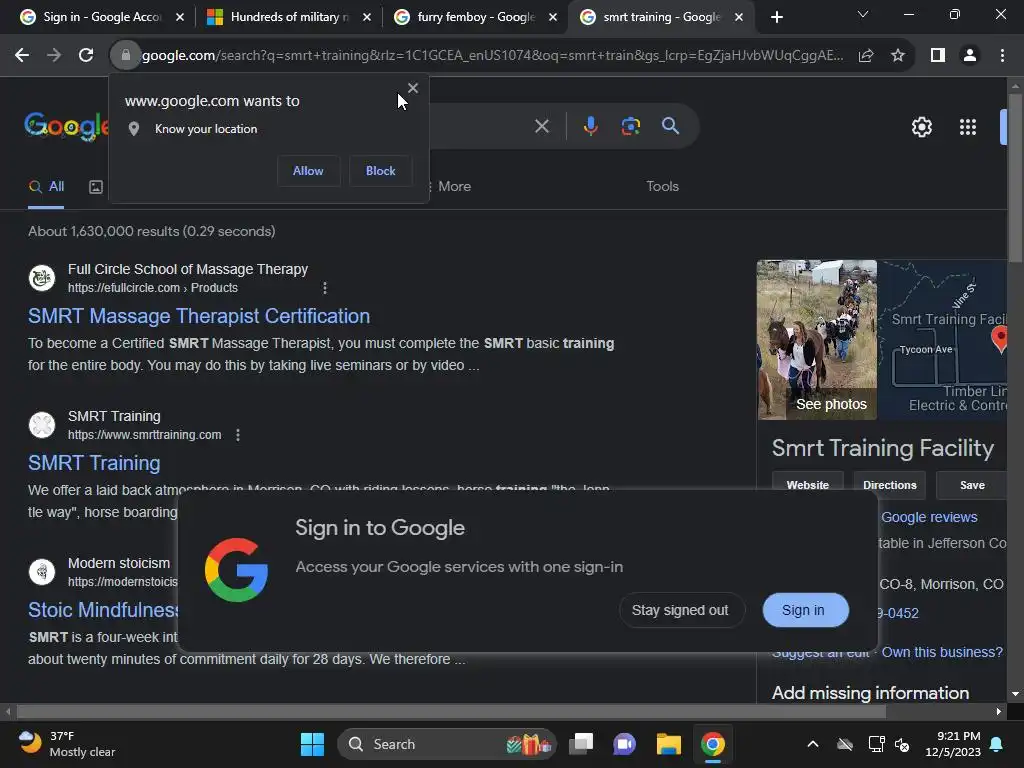Open Google quick settings gear

point(921,127)
